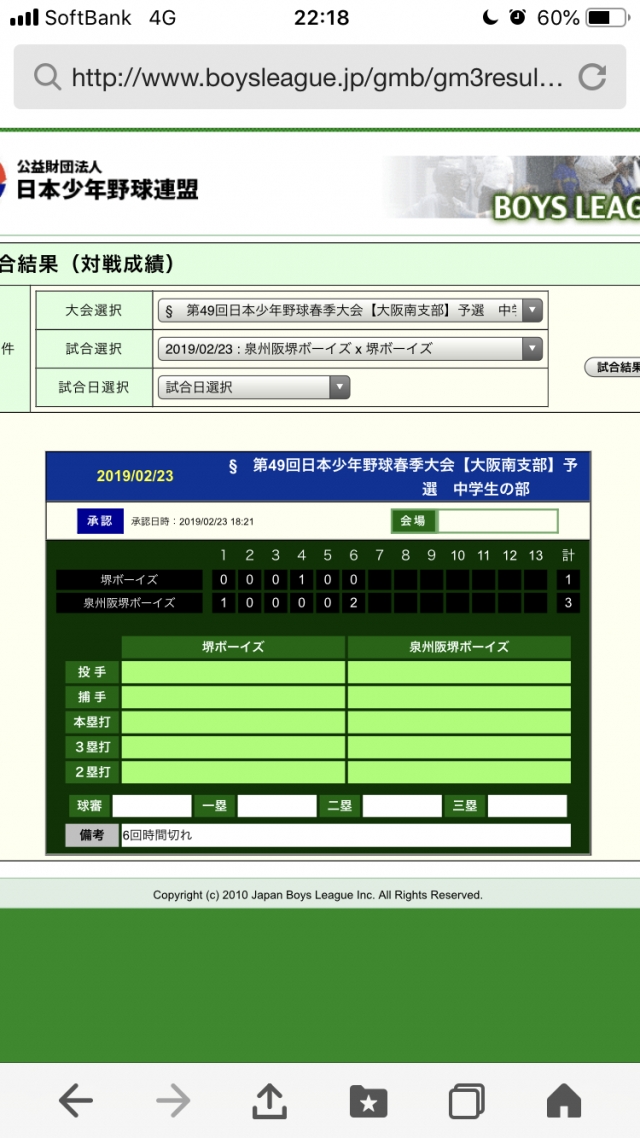
Task: Reload the page with refresh icon
Action: [592, 77]
